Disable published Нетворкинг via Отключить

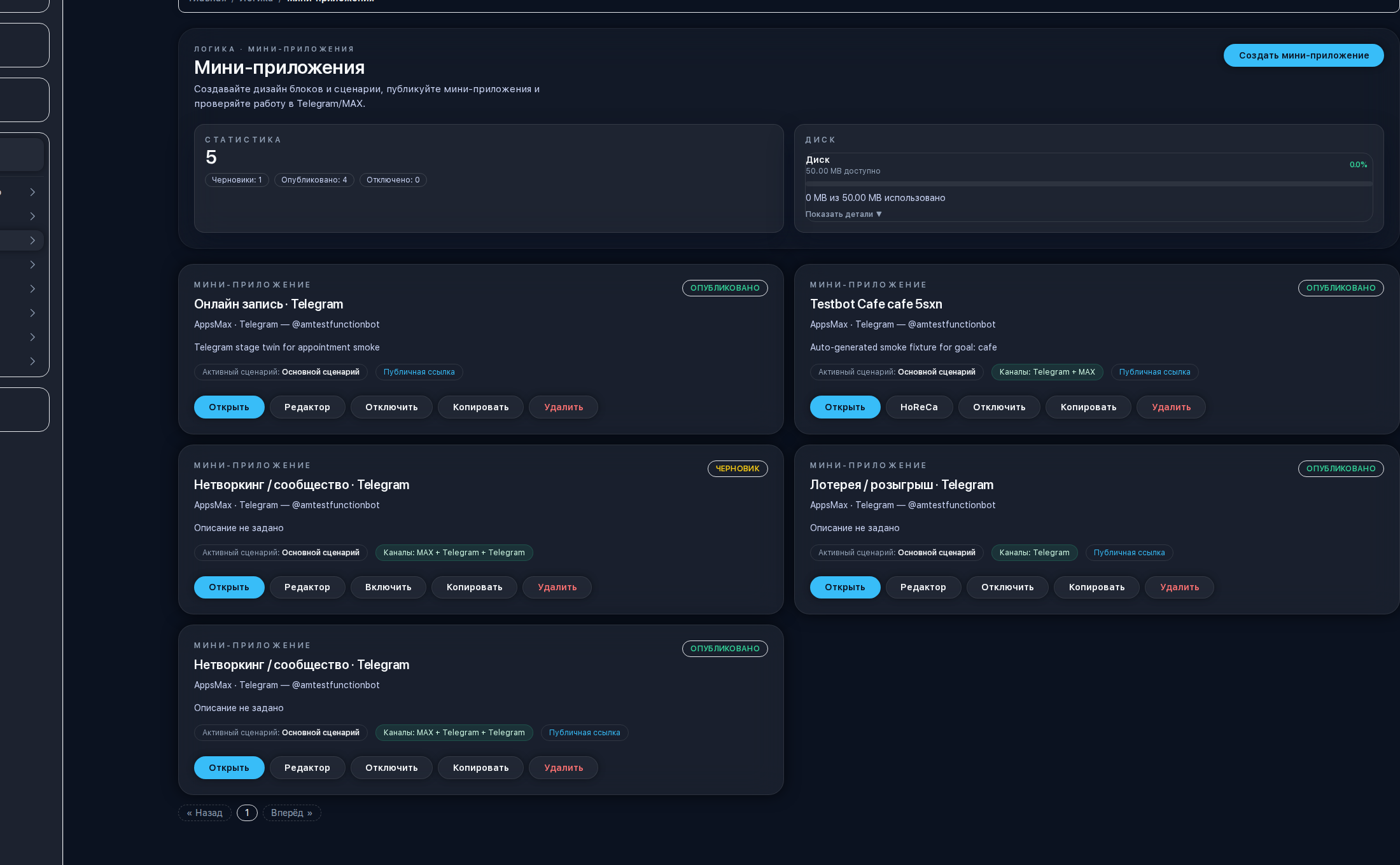[x=391, y=768]
